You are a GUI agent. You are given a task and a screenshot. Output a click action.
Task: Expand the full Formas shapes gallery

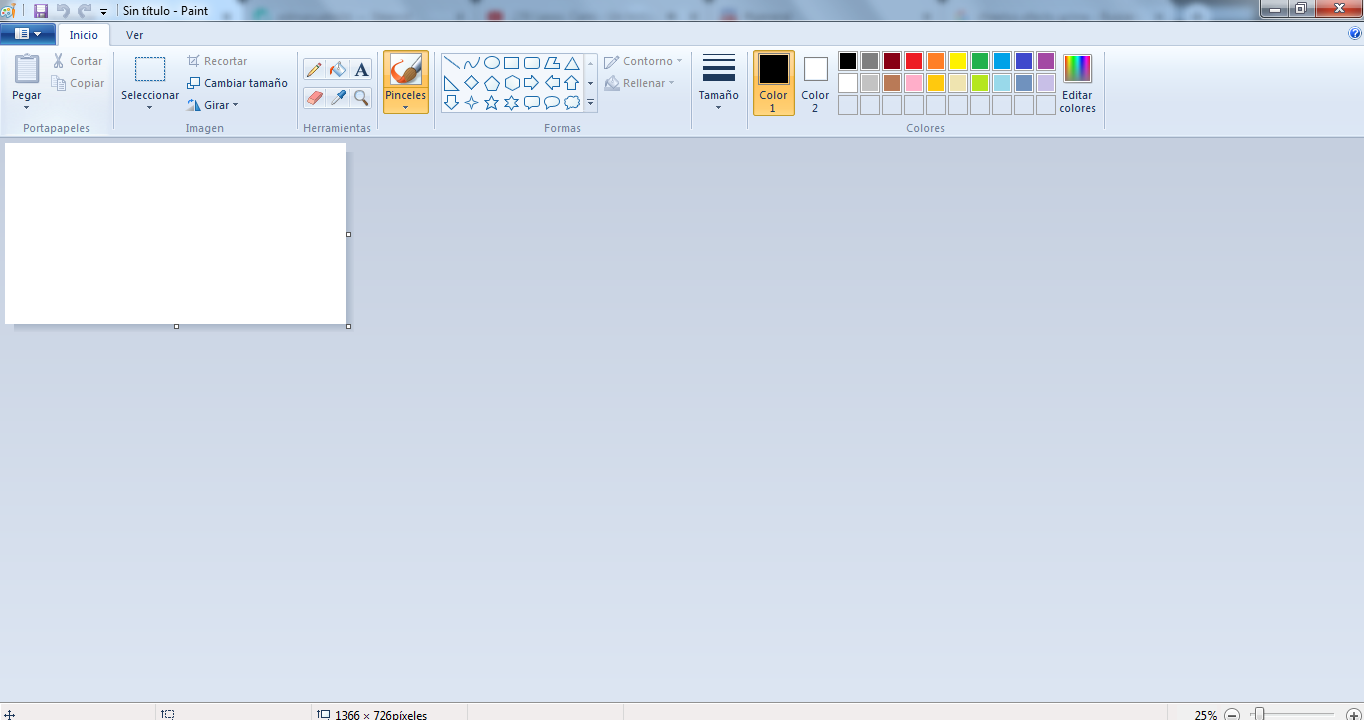pos(591,102)
